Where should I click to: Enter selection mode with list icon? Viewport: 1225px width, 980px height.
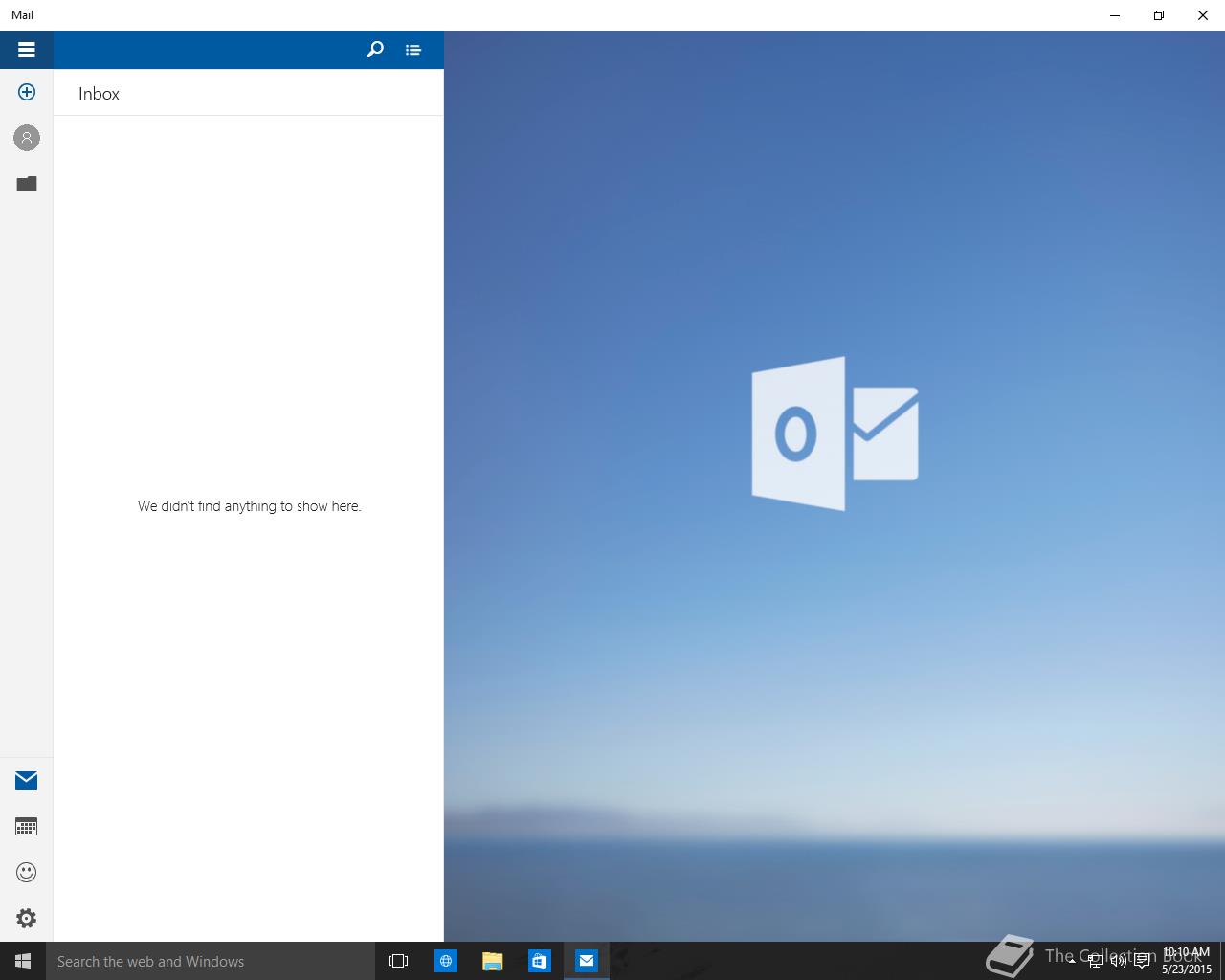point(413,50)
